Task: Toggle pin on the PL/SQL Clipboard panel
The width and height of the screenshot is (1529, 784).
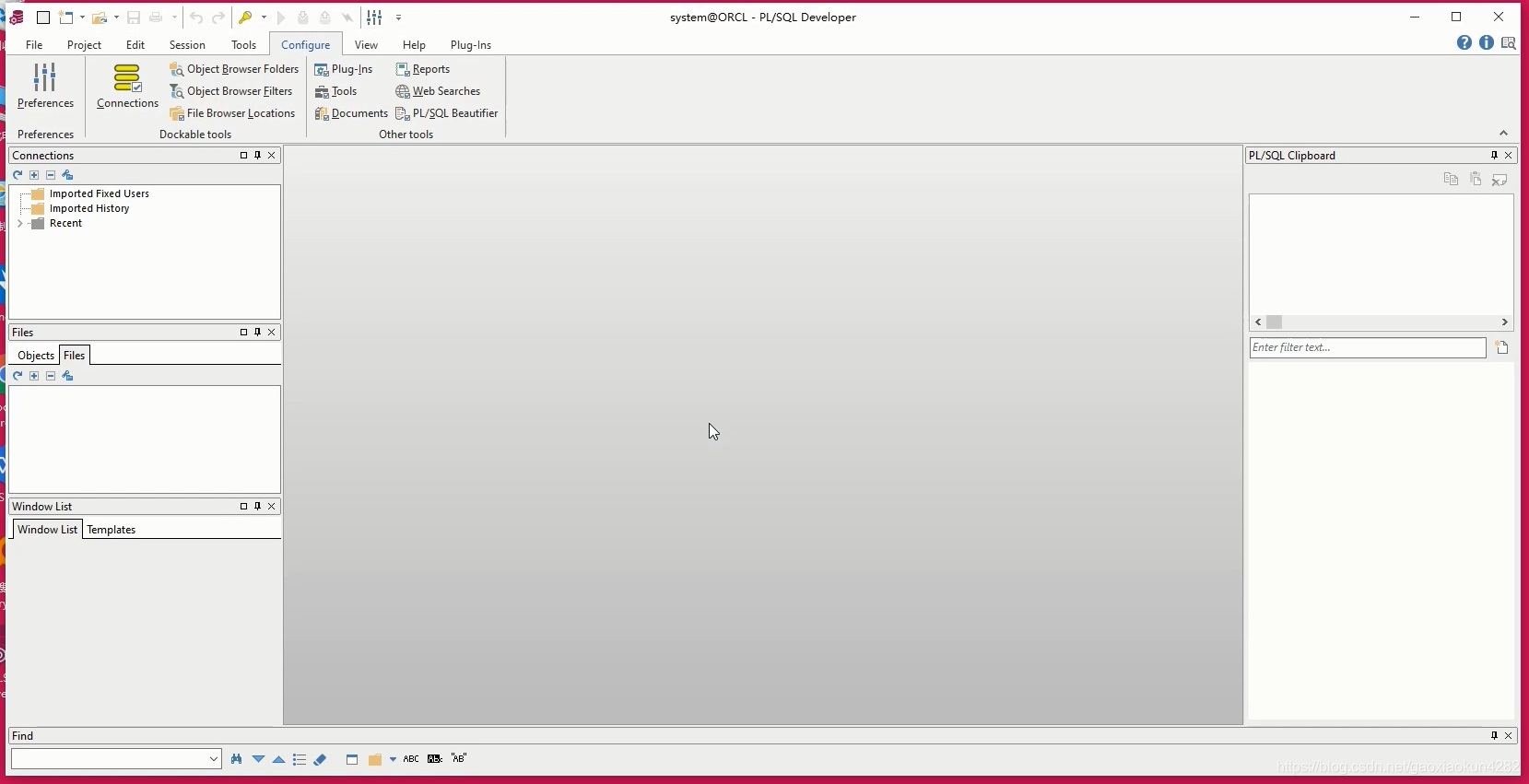Action: click(1495, 156)
